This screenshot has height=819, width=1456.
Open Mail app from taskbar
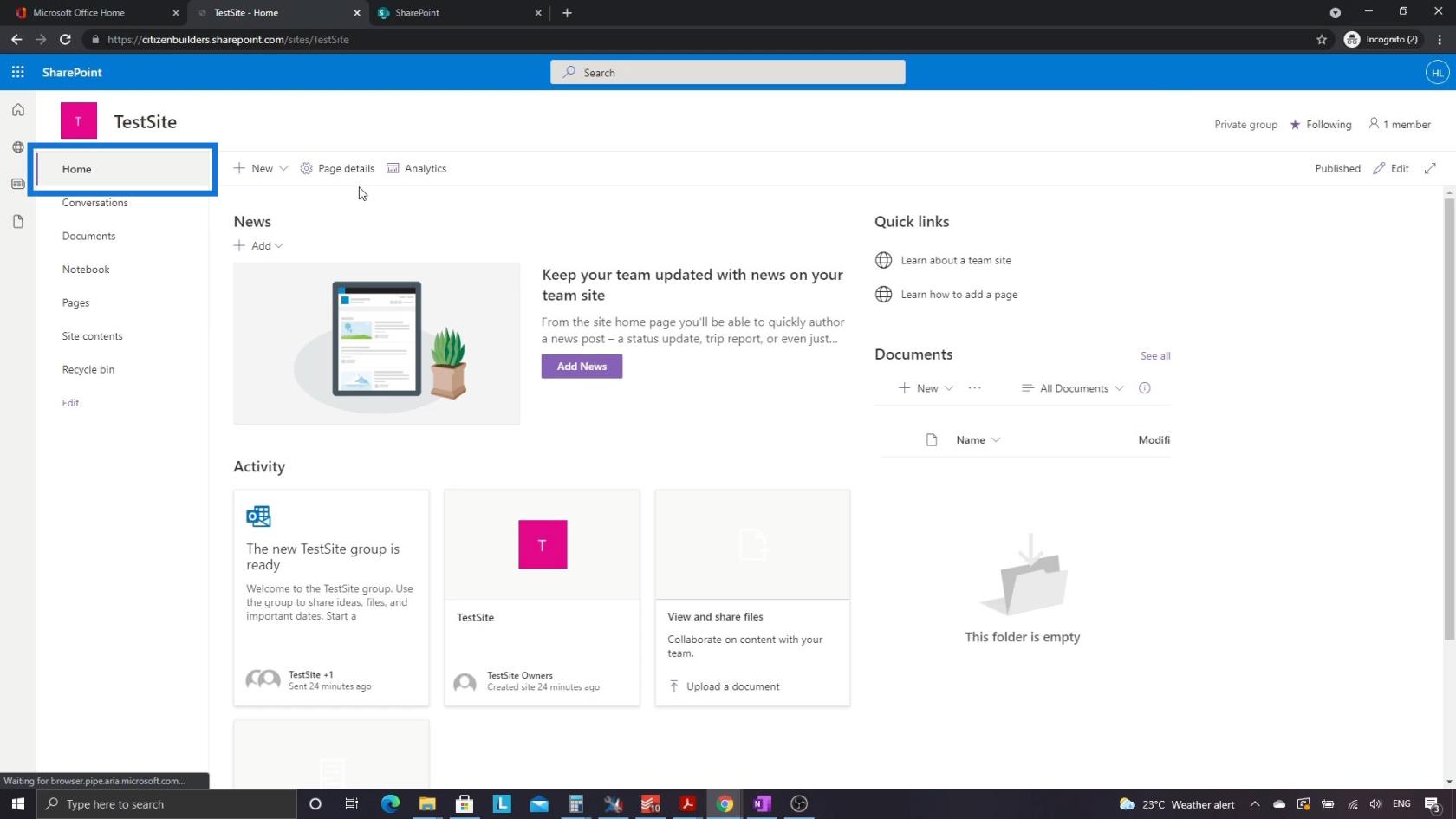539,804
